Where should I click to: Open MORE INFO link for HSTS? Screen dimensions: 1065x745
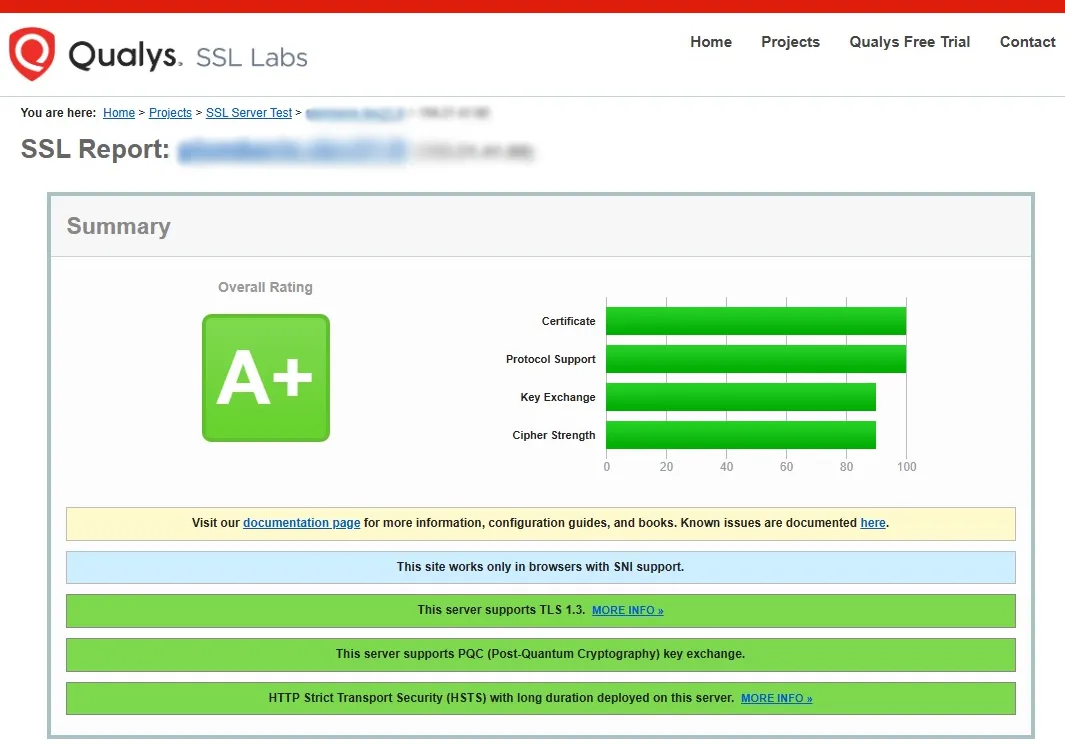(x=776, y=698)
